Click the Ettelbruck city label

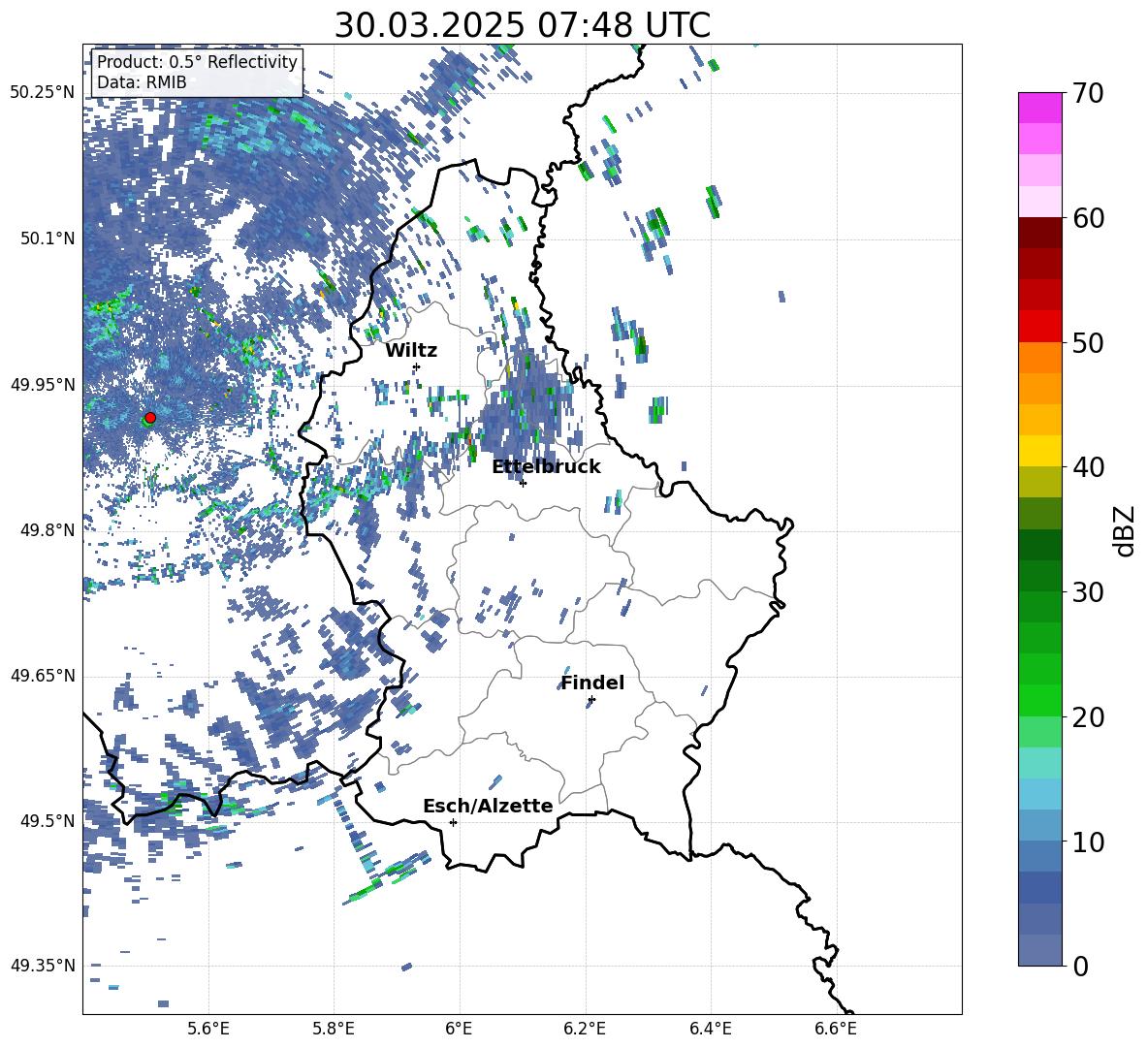[546, 467]
